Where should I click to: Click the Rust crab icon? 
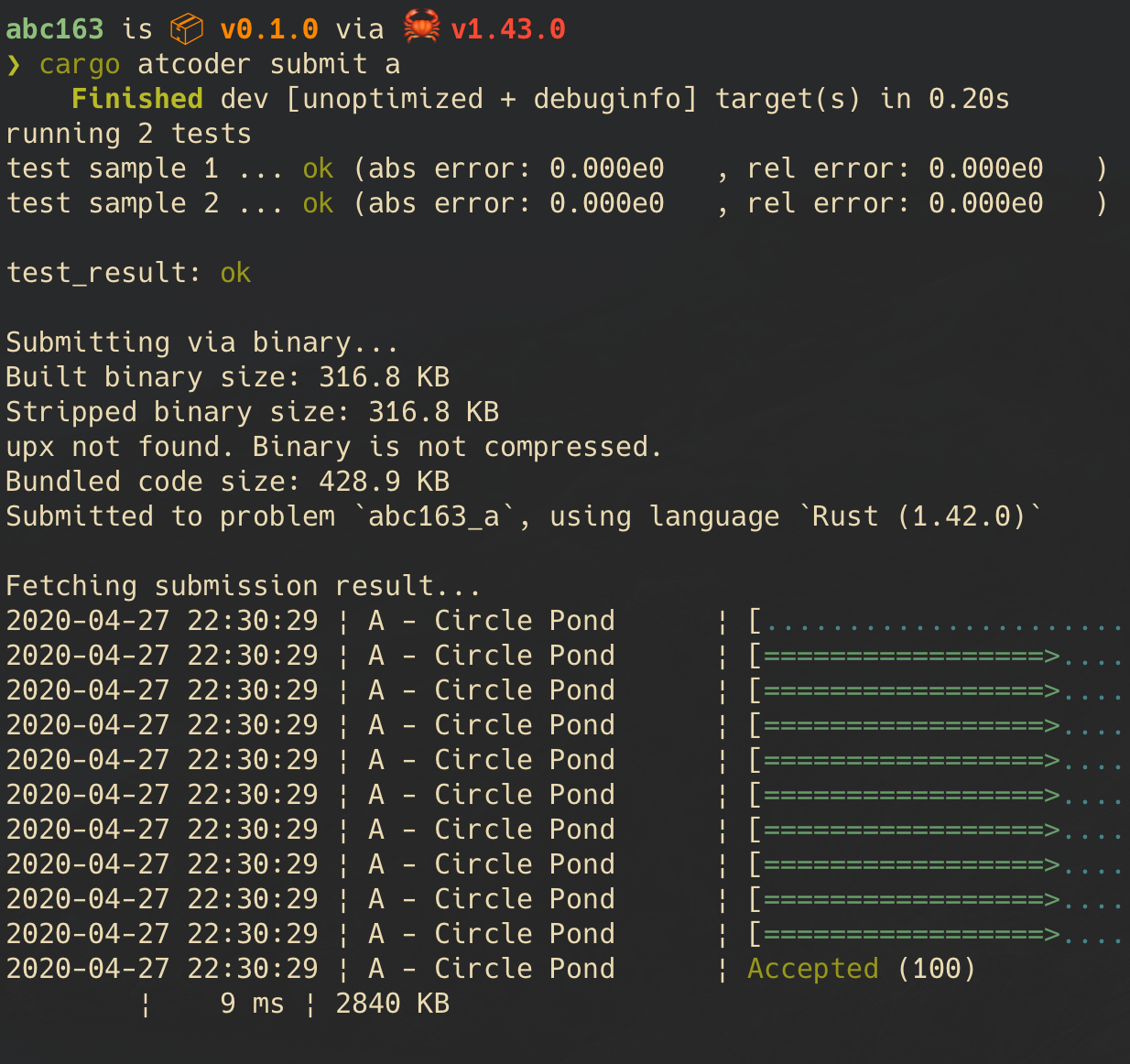tap(421, 27)
